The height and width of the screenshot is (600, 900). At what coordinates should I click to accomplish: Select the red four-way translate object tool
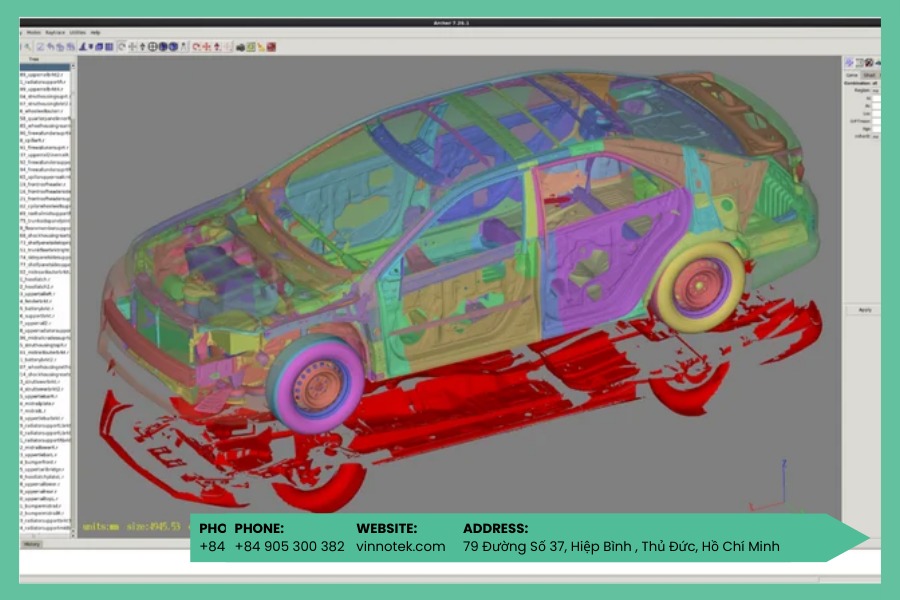coord(205,47)
